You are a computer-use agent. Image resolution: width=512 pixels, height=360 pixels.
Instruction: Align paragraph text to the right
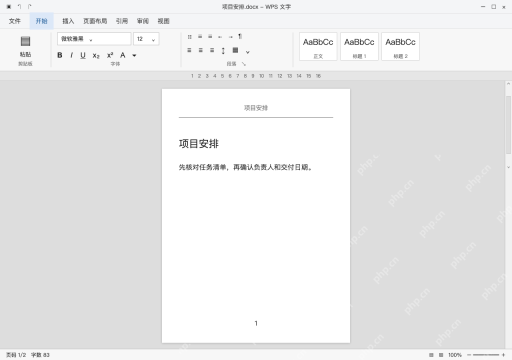[x=212, y=50]
